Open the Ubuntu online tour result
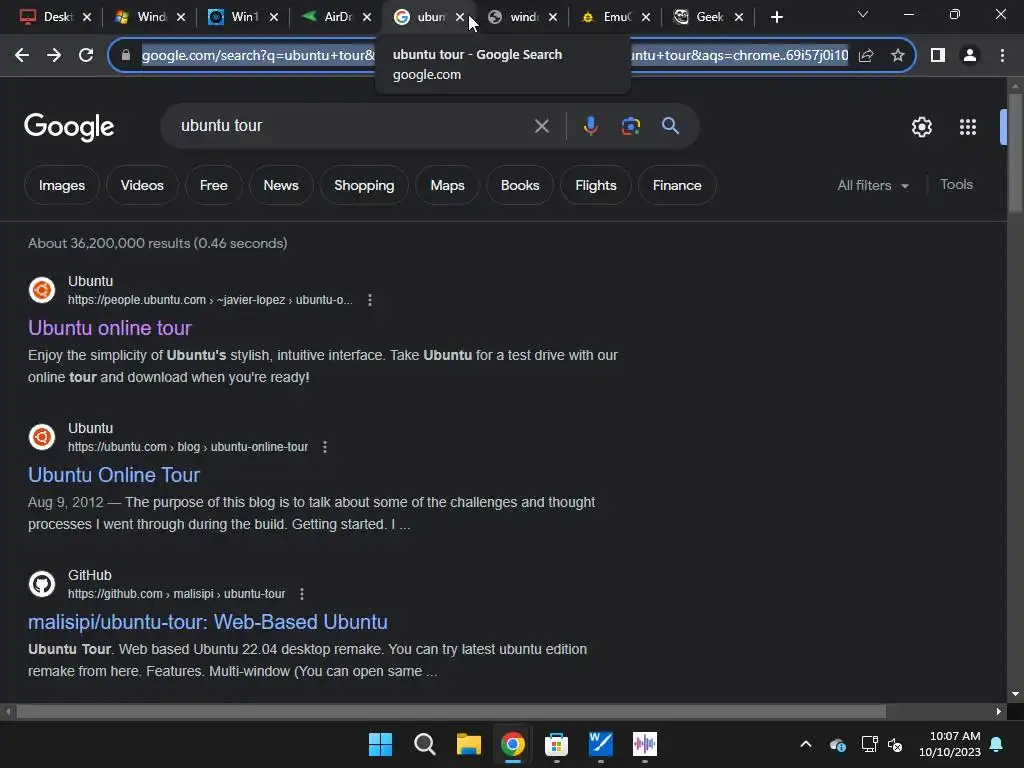This screenshot has height=768, width=1024. pos(110,328)
